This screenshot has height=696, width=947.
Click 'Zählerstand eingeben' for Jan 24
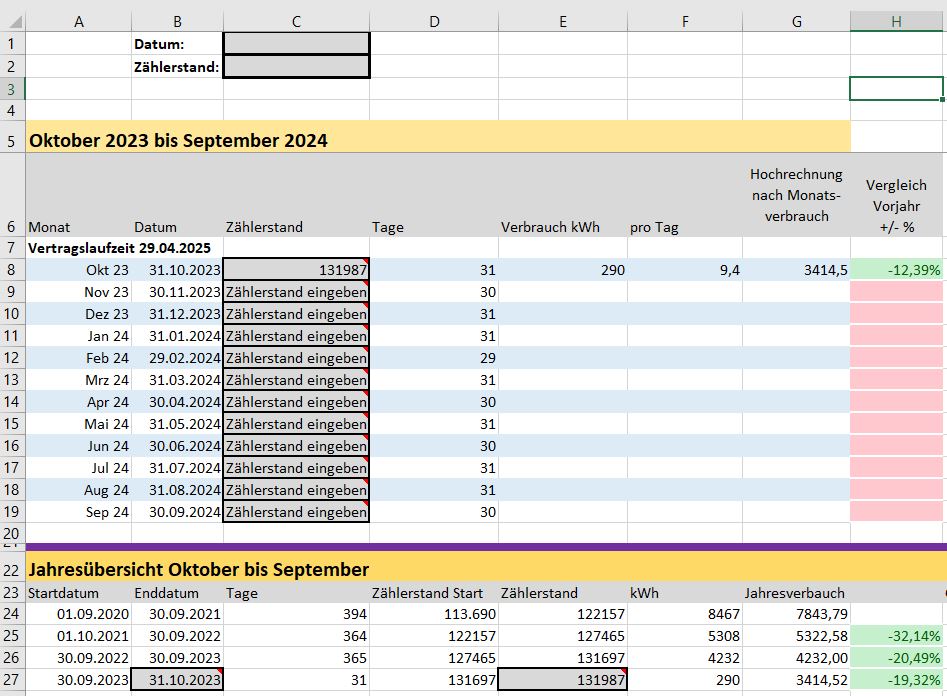tap(297, 336)
